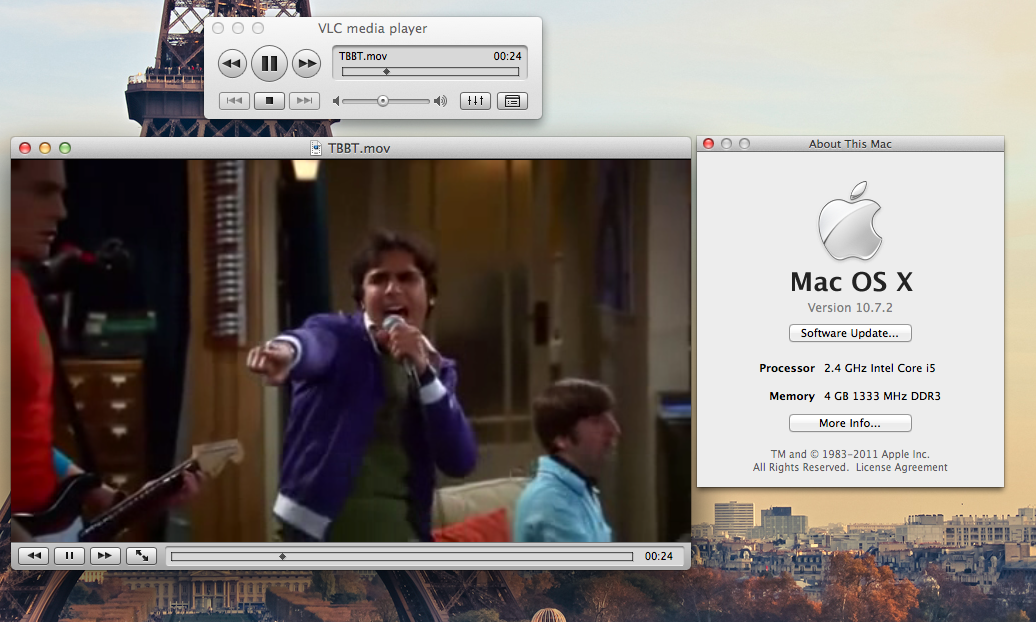Rewind playback in VLC controller window
1036x622 pixels.
click(232, 63)
